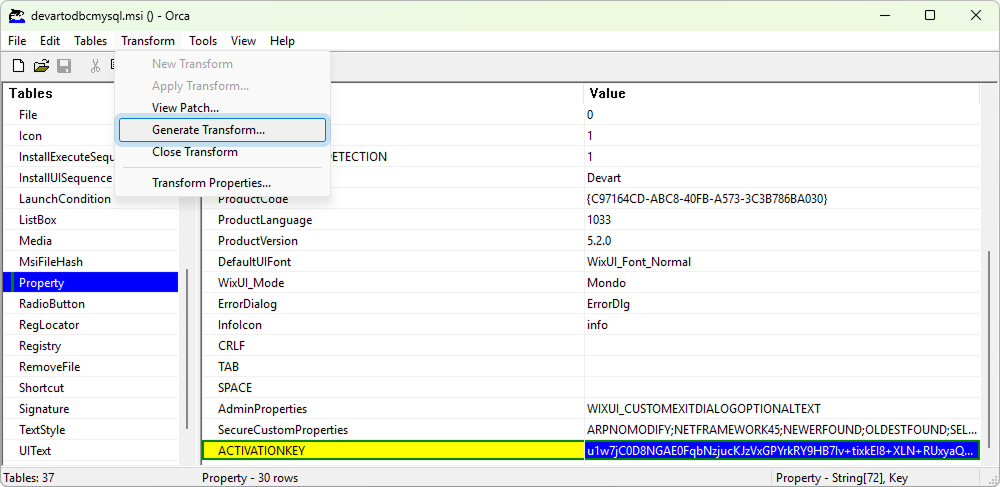Select the Shortcut table

[91, 388]
